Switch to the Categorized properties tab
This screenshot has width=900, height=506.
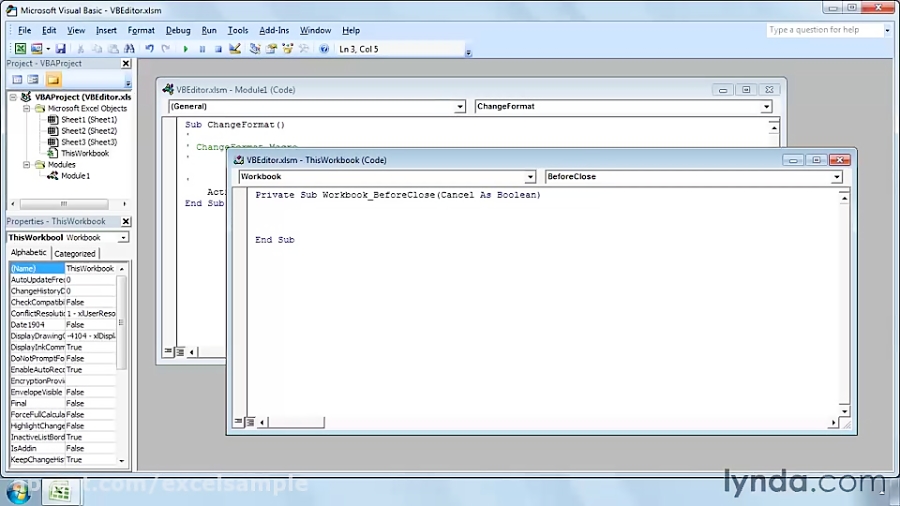pos(75,253)
